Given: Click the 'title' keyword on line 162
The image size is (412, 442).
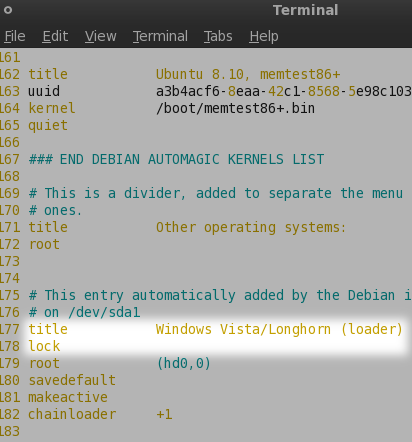Looking at the screenshot, I should [48, 74].
